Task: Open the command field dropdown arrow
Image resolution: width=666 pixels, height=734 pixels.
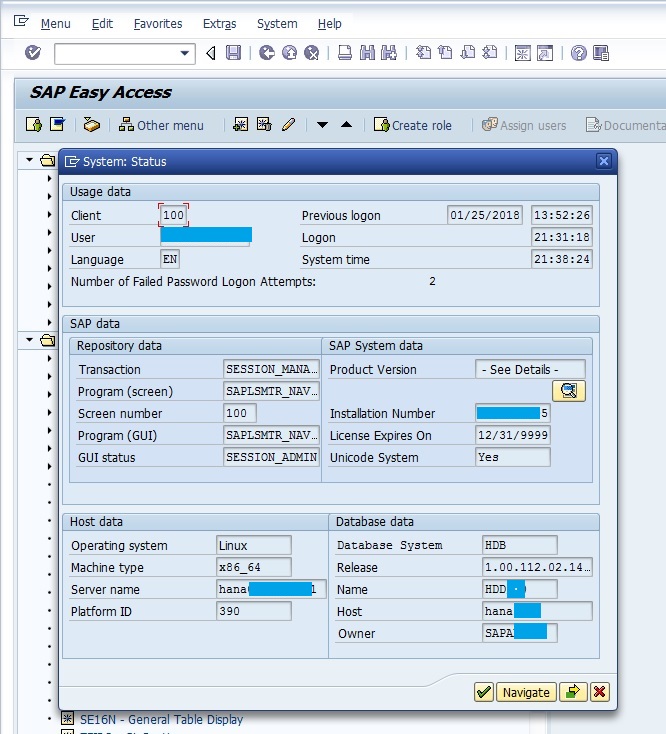Action: coord(185,53)
